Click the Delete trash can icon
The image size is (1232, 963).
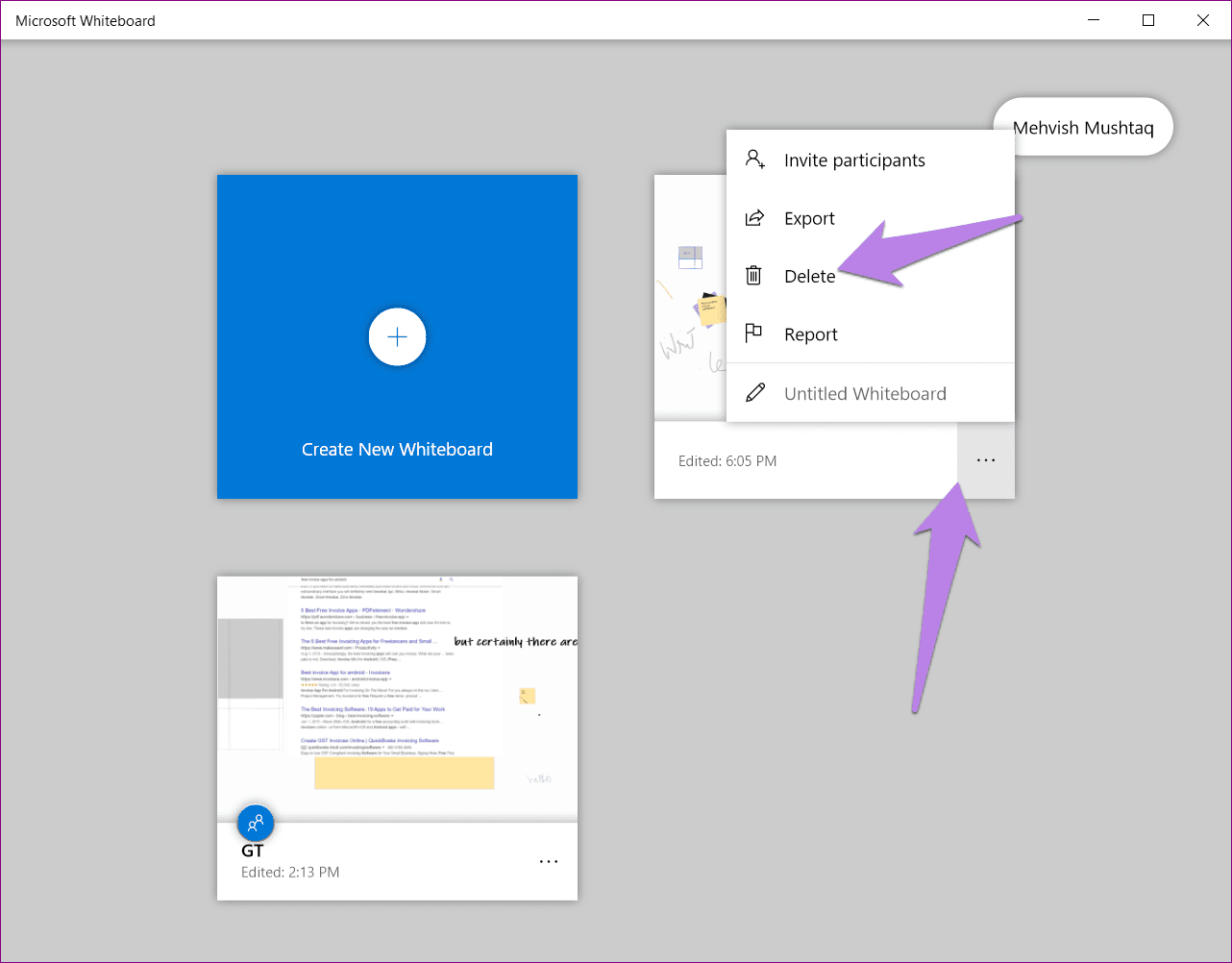(754, 276)
